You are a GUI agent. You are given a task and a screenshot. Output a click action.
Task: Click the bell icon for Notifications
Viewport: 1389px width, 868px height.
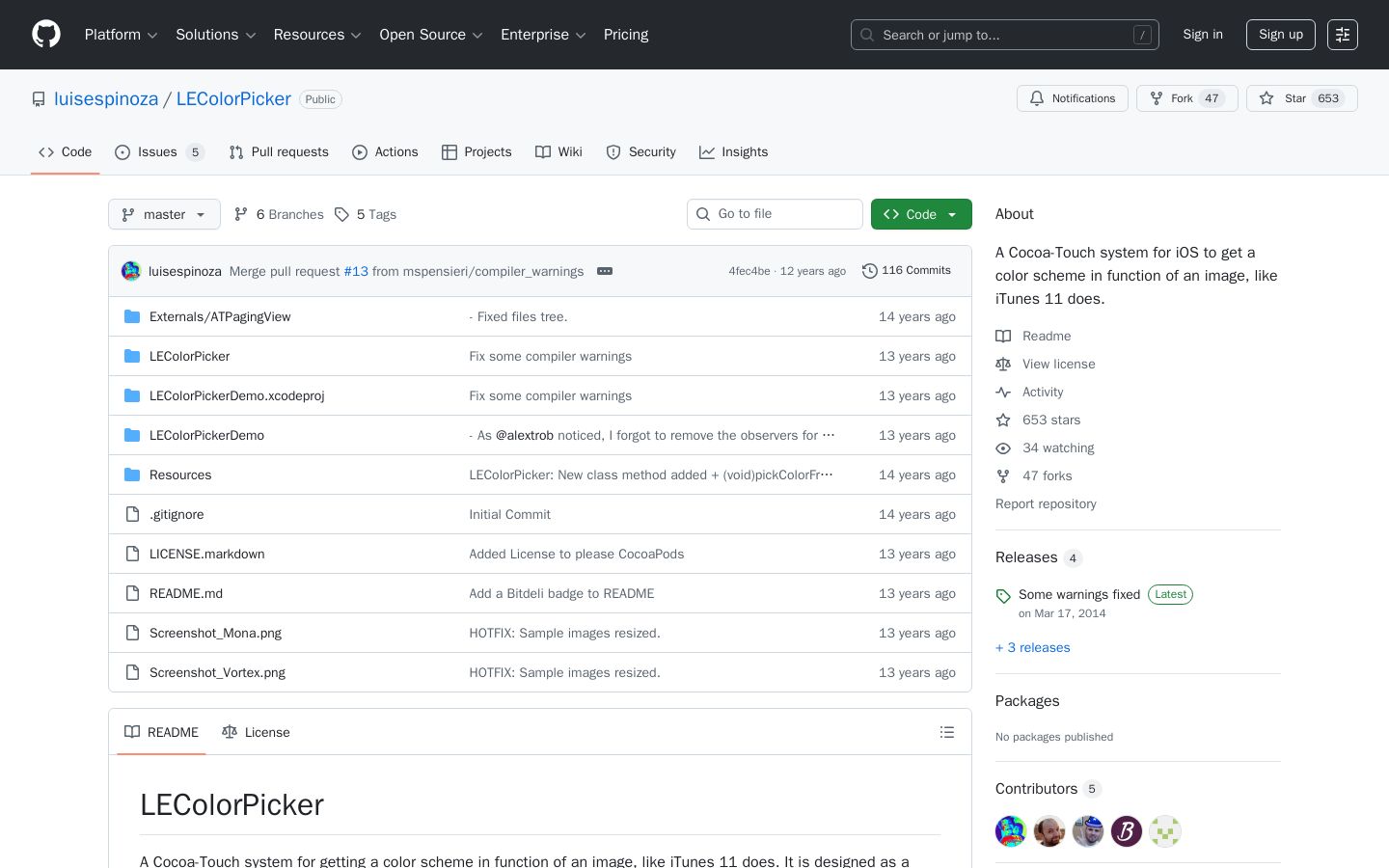pos(1037,98)
